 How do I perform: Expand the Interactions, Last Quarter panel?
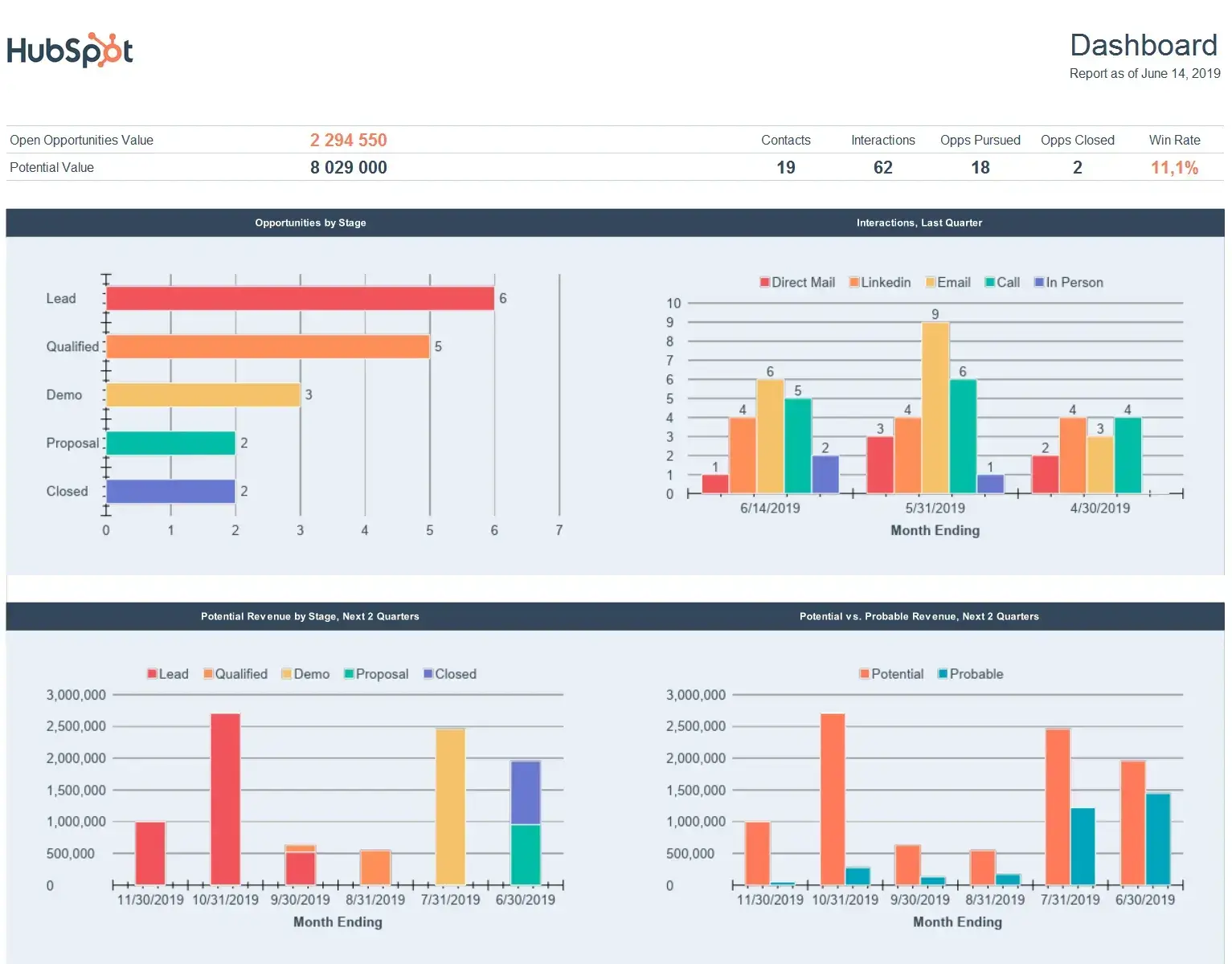tap(919, 223)
